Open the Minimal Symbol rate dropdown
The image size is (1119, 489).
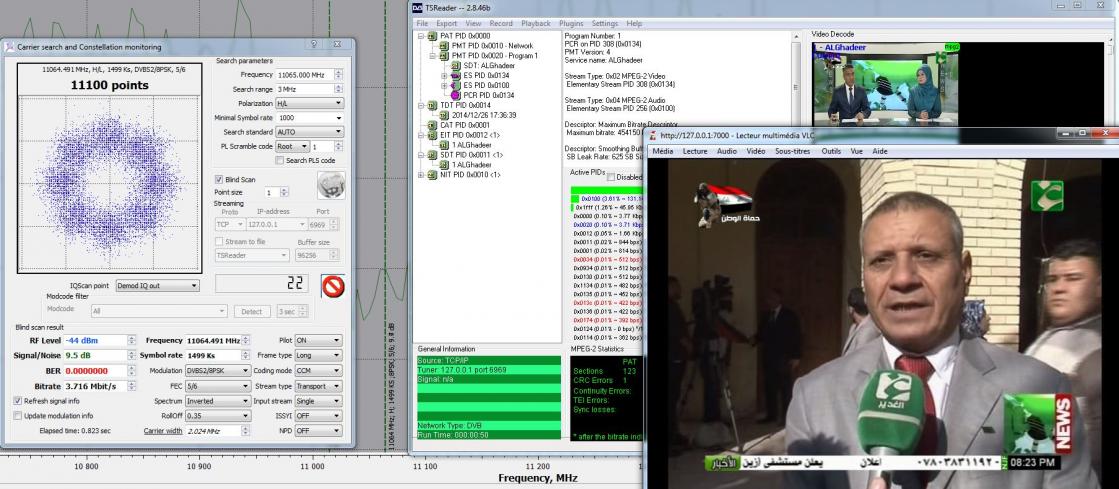310,118
